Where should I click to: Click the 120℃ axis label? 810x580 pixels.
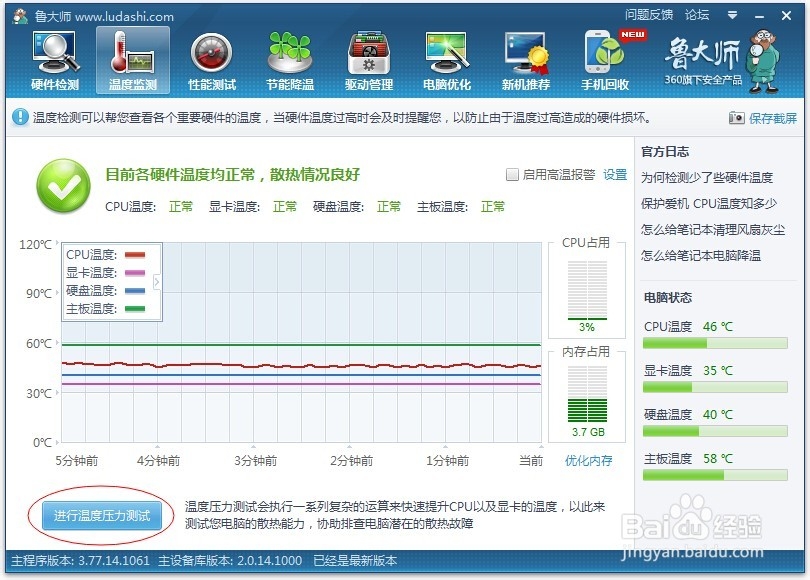35,244
